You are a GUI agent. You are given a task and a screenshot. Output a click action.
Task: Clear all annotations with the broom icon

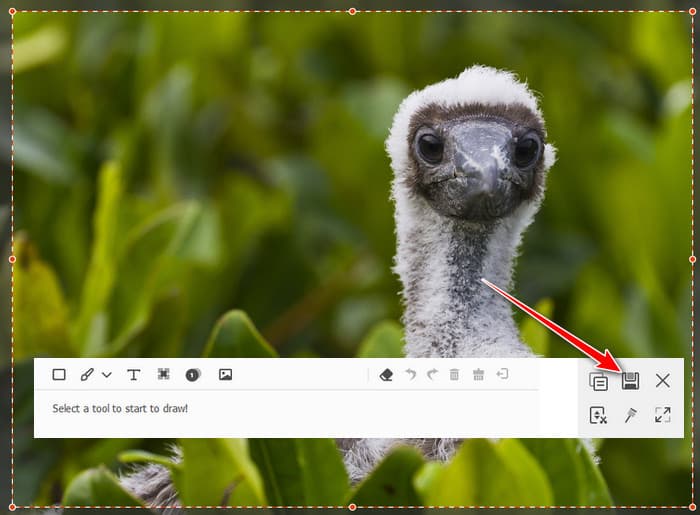coord(478,375)
